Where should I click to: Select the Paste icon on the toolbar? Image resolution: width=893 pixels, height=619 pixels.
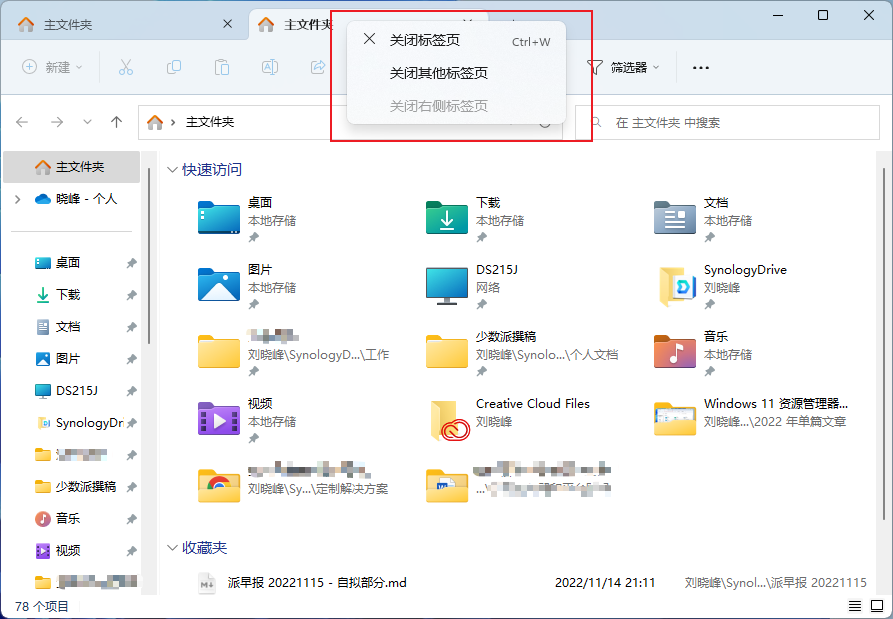(x=222, y=67)
